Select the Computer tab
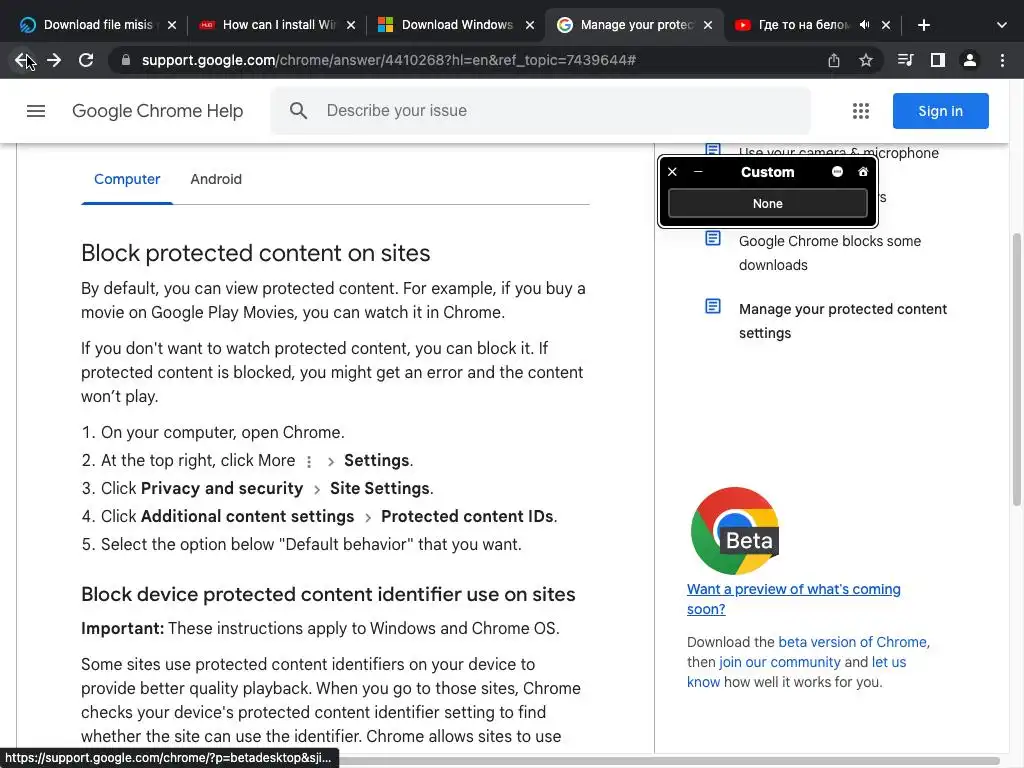The width and height of the screenshot is (1024, 768). [127, 179]
